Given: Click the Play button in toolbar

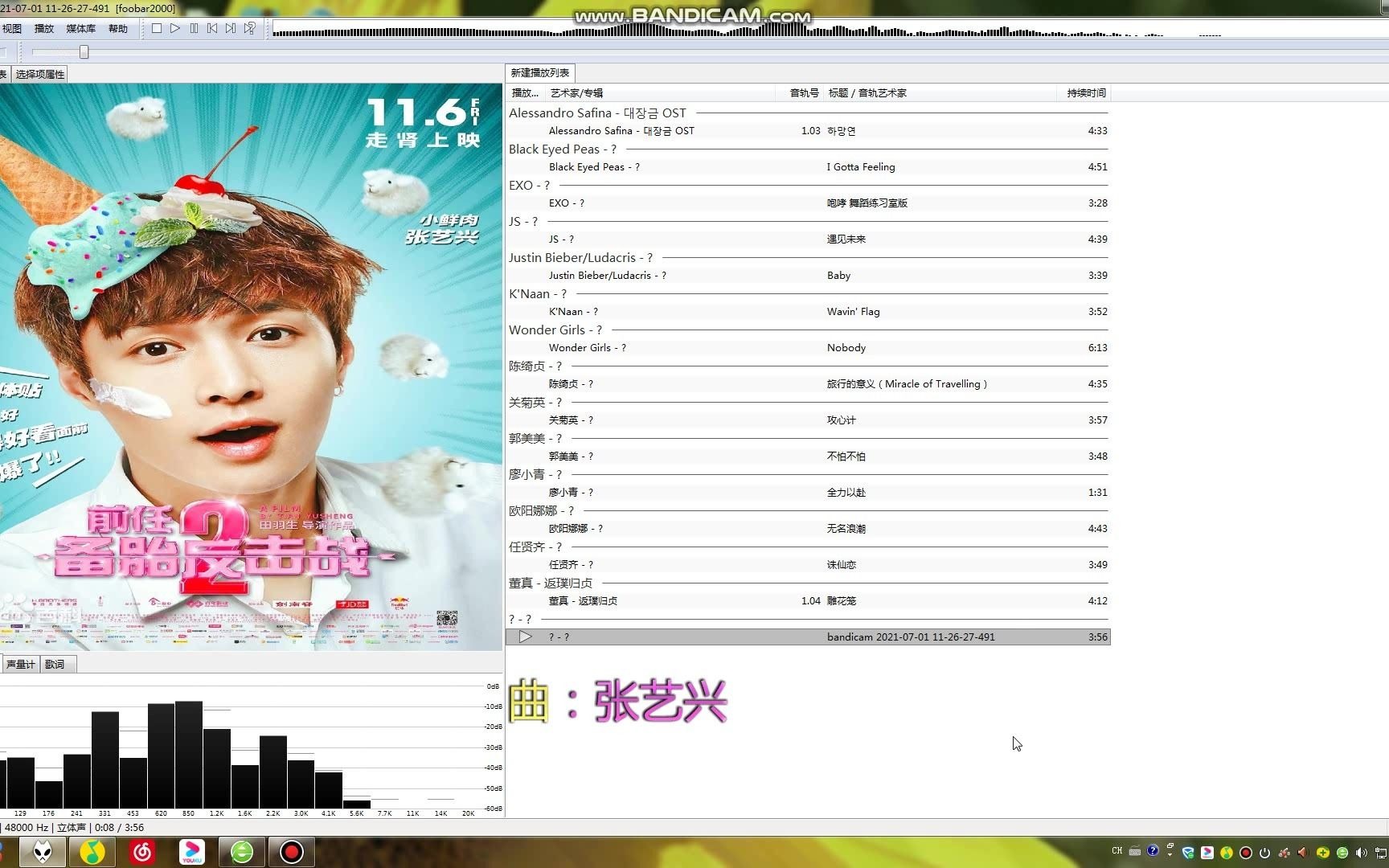Looking at the screenshot, I should 175,28.
